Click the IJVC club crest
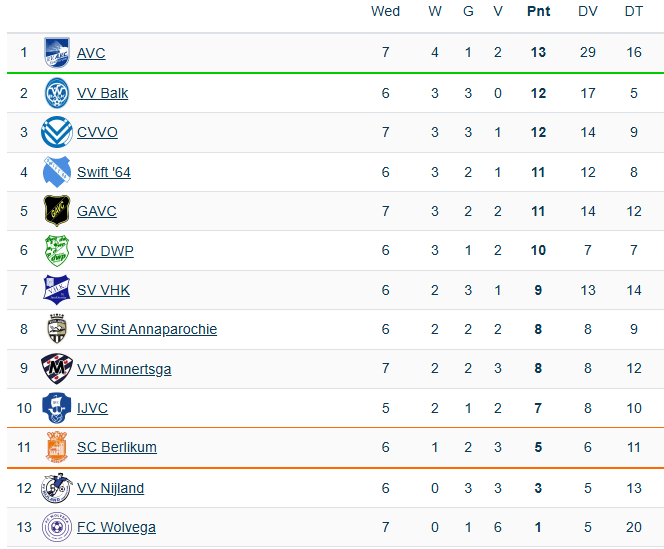The height and width of the screenshot is (549, 664). click(56, 408)
